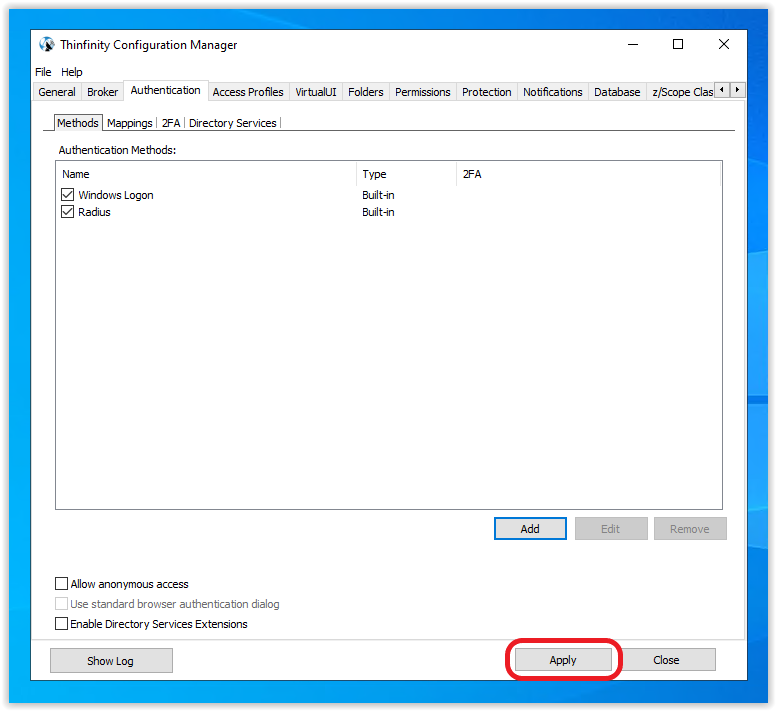Click the 2FA column header
This screenshot has height=711, width=776.
pos(588,174)
